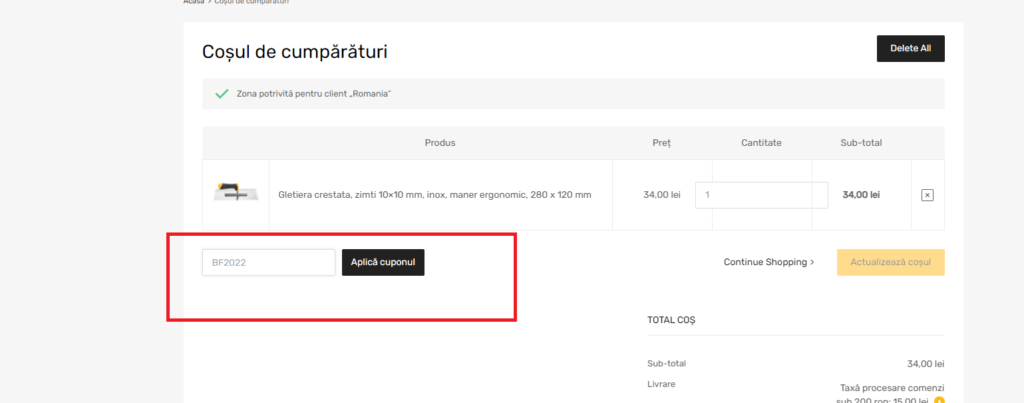
Task: Click the Coșul de cumpărături page title
Action: tap(294, 51)
